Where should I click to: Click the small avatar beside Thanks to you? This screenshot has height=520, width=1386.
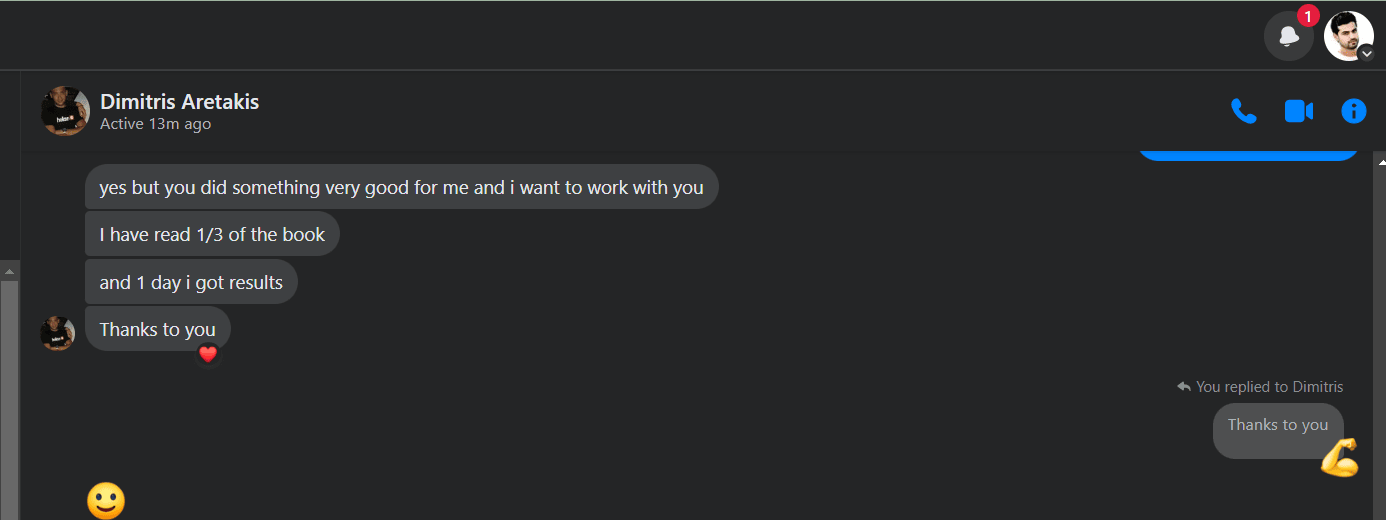click(57, 333)
